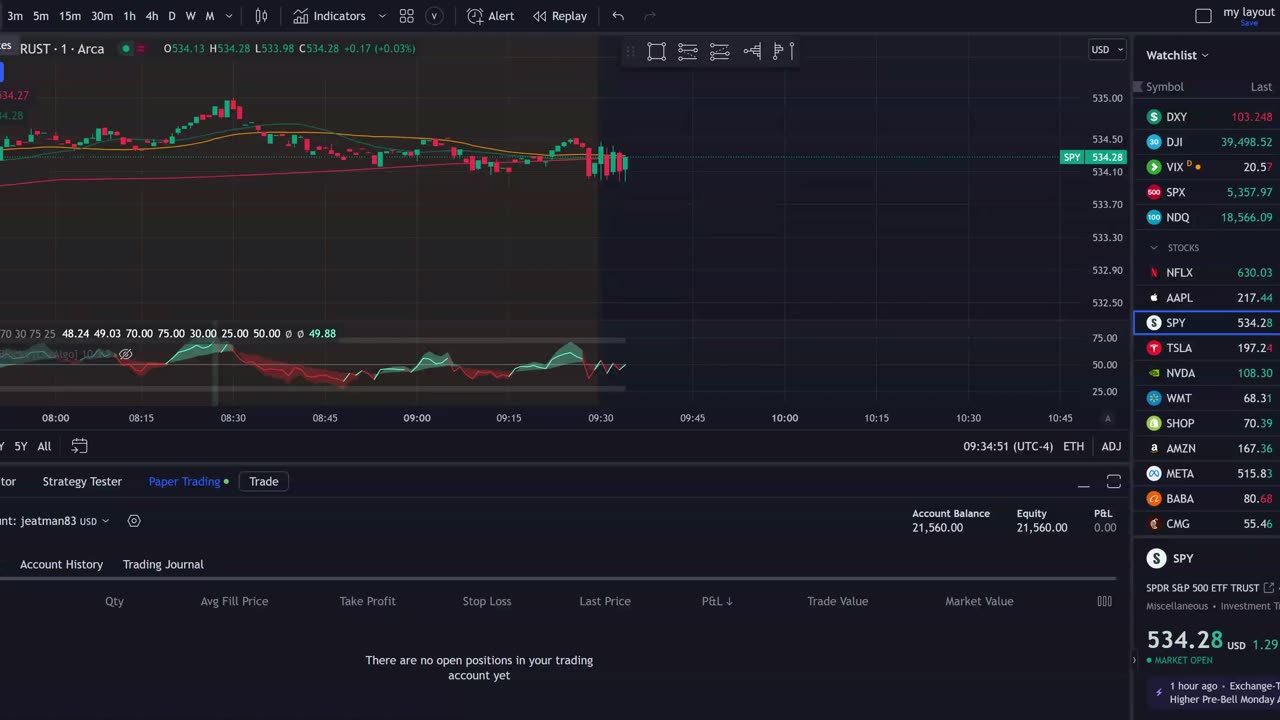Grab the floating toolbar drag handle
The width and height of the screenshot is (1280, 720).
coord(631,52)
